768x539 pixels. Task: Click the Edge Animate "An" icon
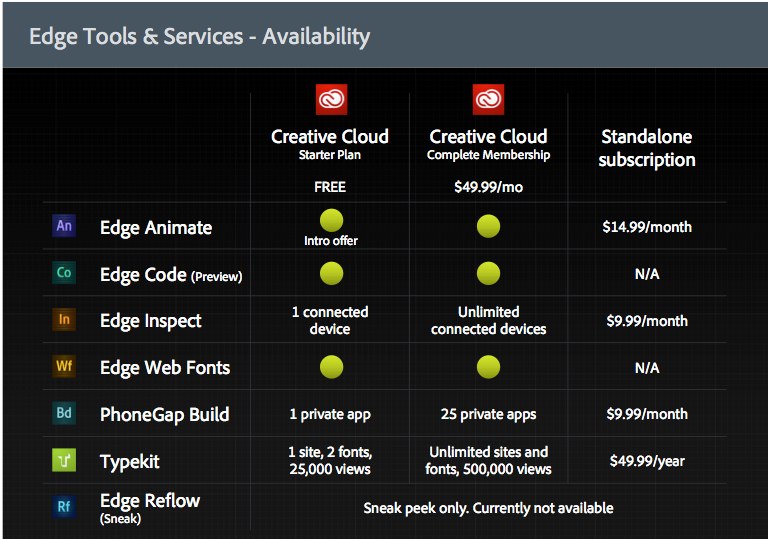(x=64, y=226)
